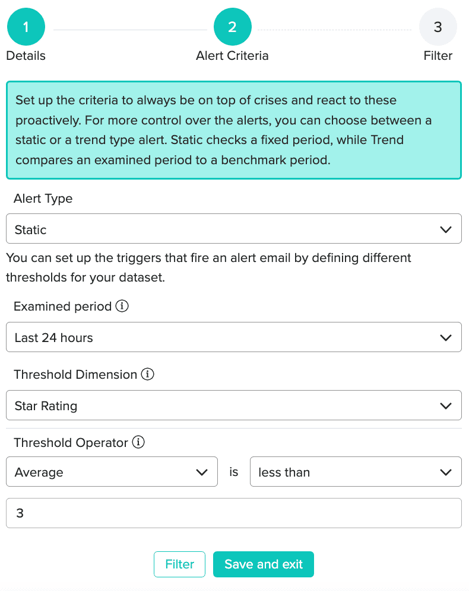Click the Filter step label text
Image resolution: width=469 pixels, height=591 pixels.
tap(438, 56)
